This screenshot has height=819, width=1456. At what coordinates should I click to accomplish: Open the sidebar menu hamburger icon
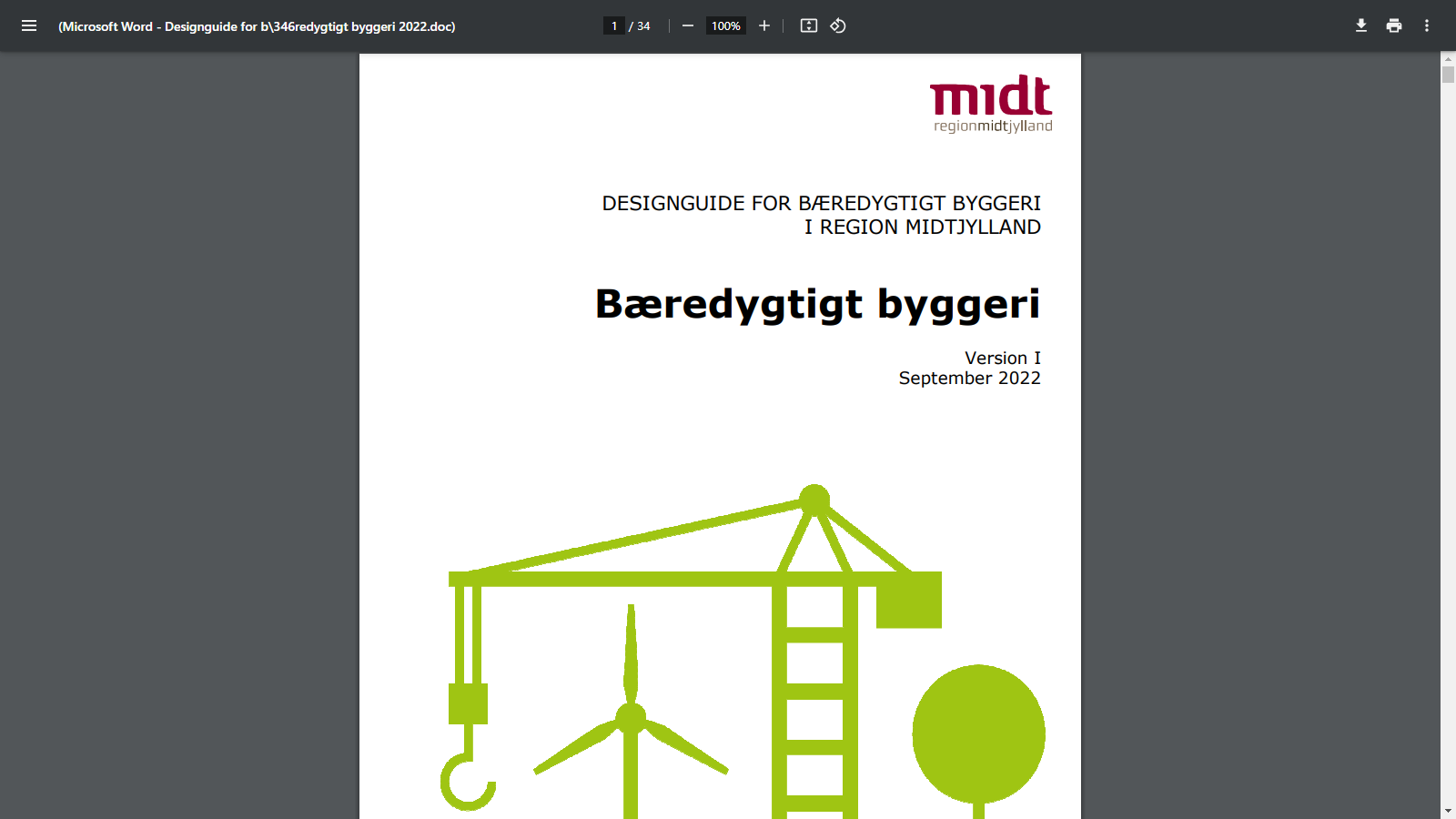point(29,25)
